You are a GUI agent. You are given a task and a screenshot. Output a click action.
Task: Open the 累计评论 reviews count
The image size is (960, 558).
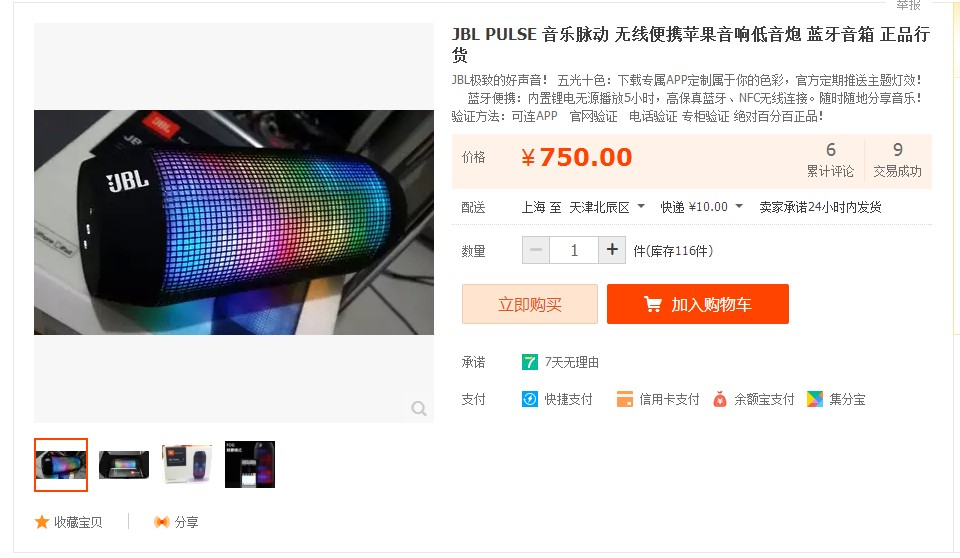[x=830, y=160]
